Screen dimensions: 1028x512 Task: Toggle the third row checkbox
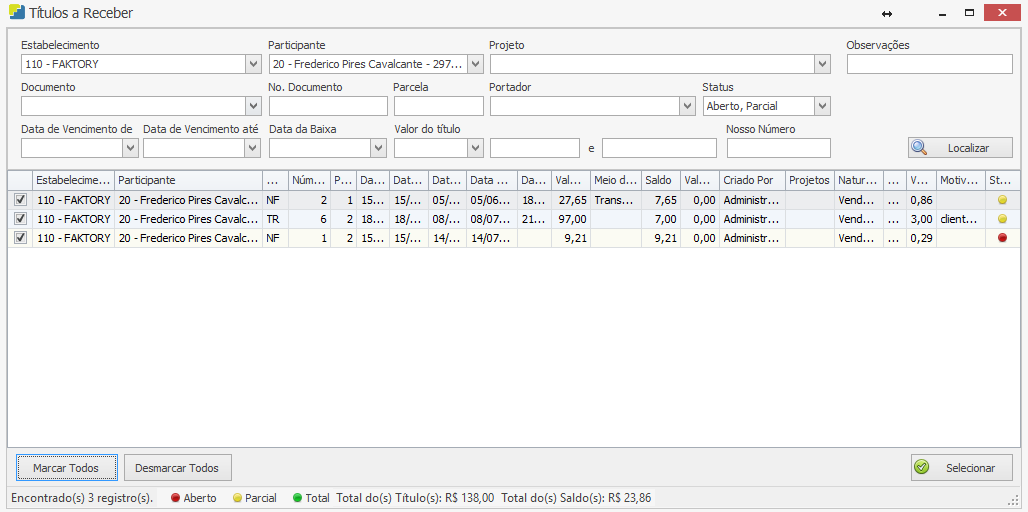(x=21, y=238)
